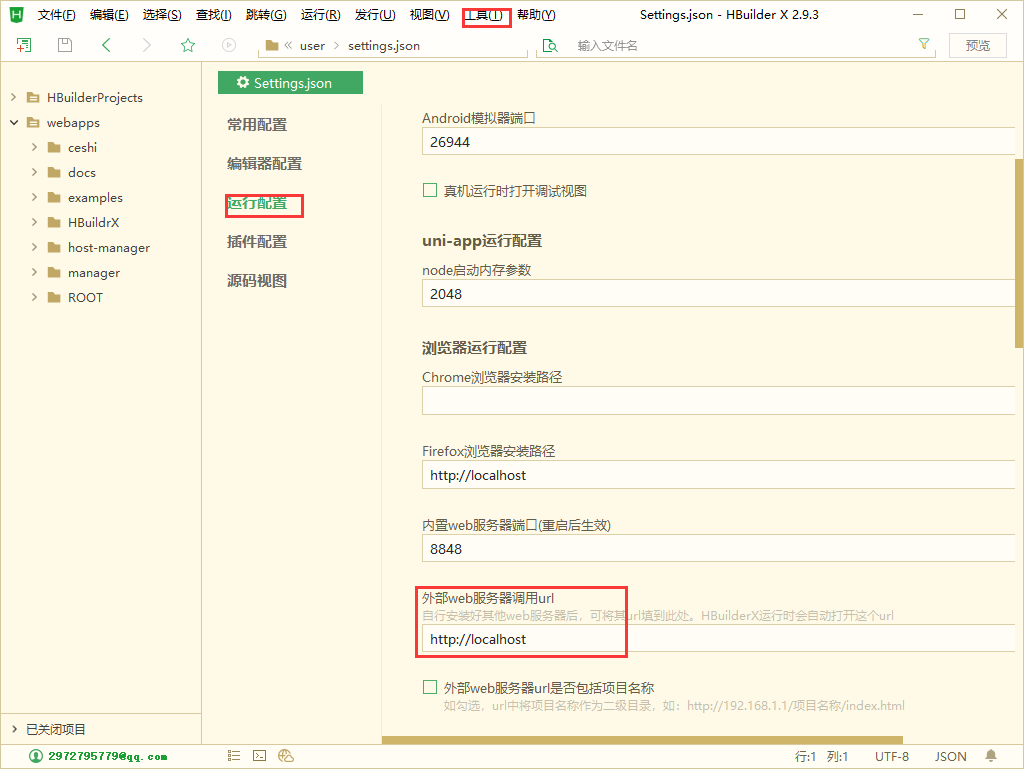Click the bookmark star icon
This screenshot has height=769, width=1024.
point(187,45)
